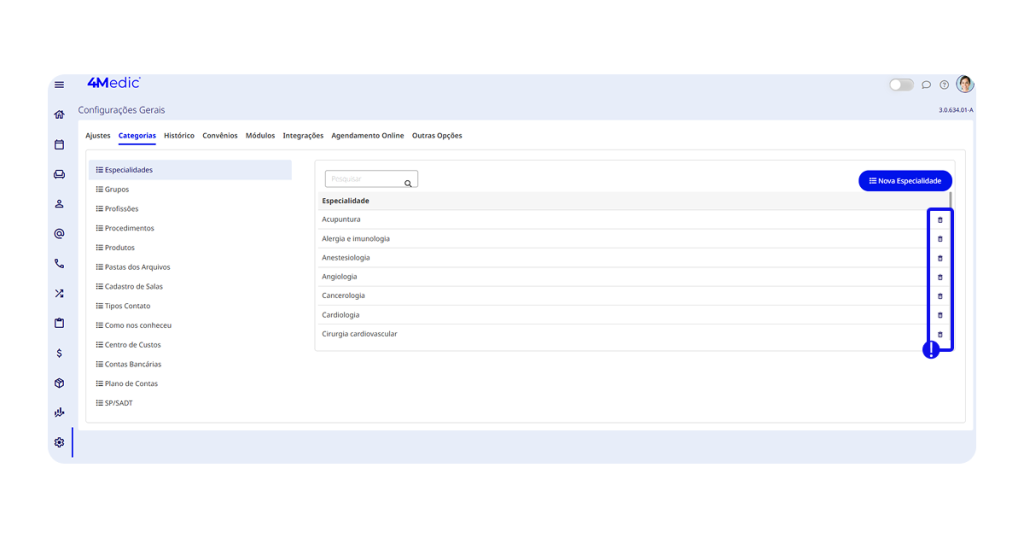Open the calendar icon in sidebar

tap(59, 145)
